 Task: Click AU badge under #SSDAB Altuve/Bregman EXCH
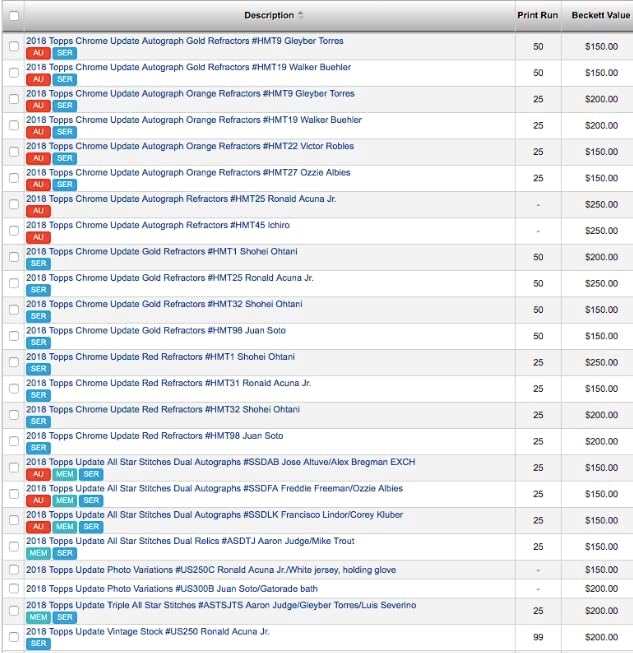[x=38, y=474]
